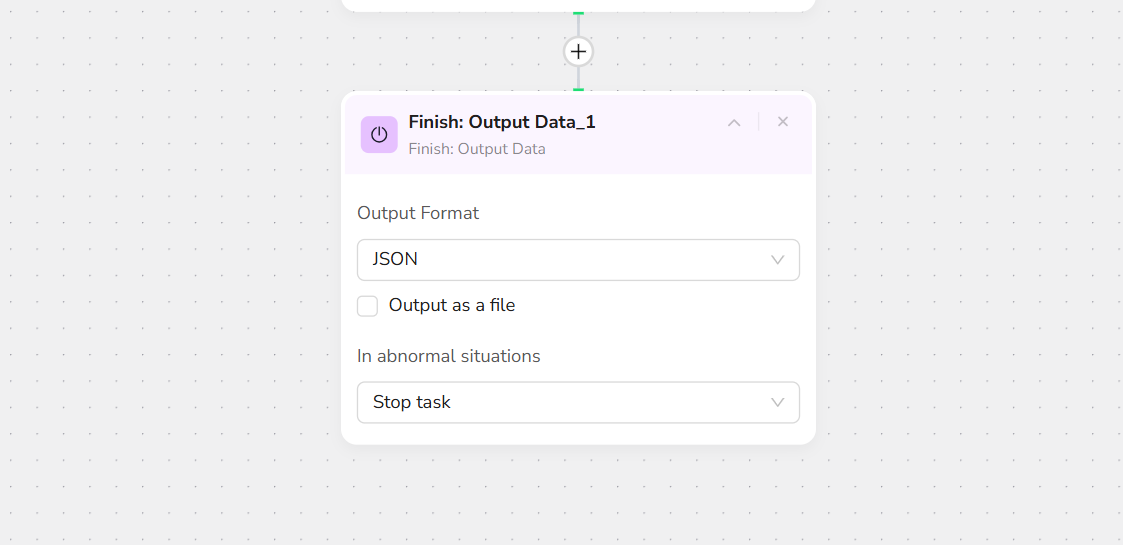Screen dimensions: 1123x545
Task: Click the "Finish: Output Data" subtitle text
Action: click(477, 149)
